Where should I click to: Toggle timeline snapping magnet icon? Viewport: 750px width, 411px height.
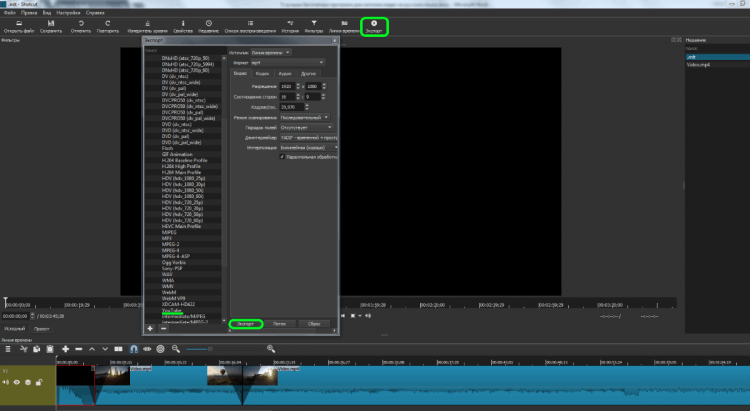coord(134,349)
